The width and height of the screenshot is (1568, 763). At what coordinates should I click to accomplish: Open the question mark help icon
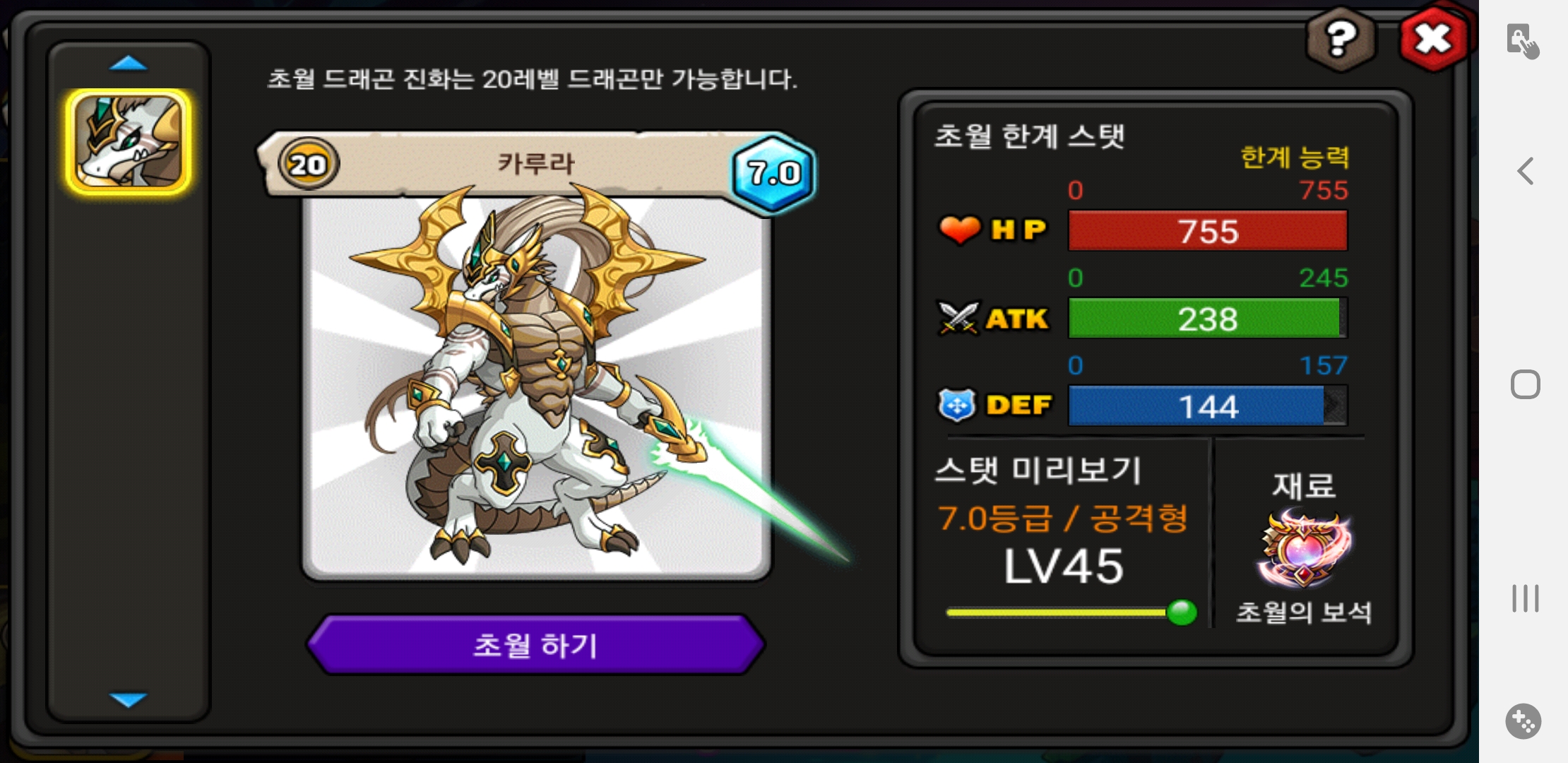1341,39
